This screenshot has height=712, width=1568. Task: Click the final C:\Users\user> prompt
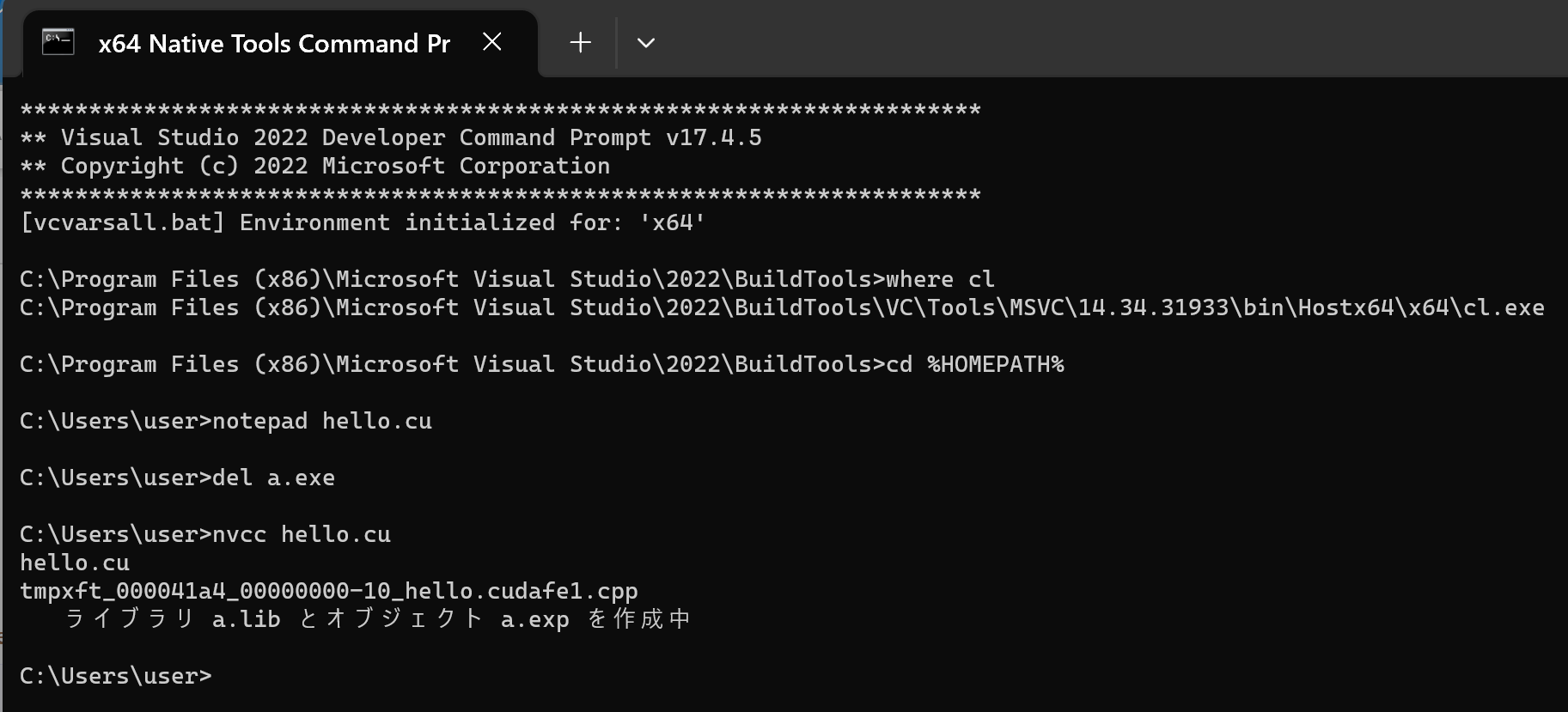(x=116, y=676)
